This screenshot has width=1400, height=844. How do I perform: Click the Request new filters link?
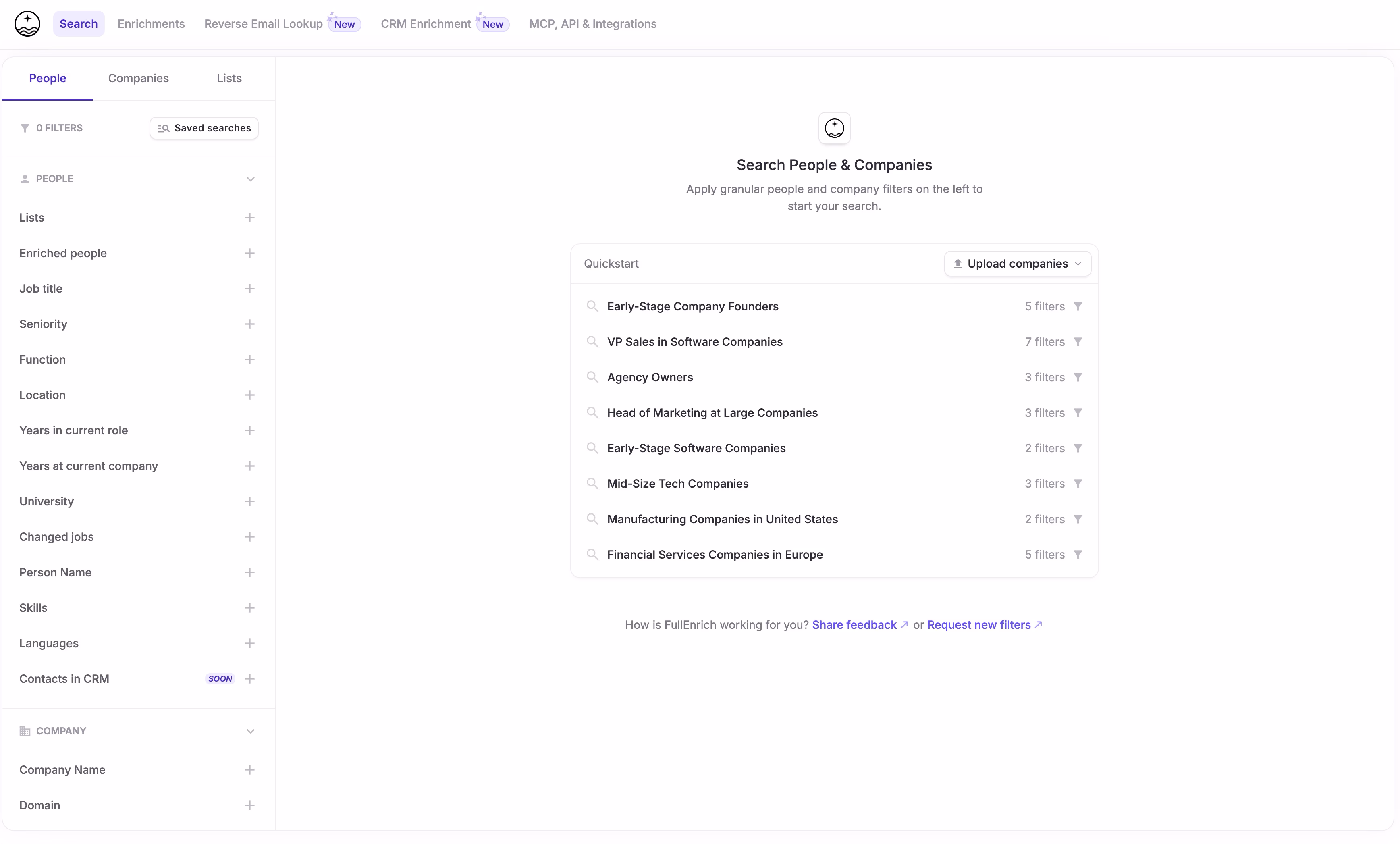pos(985,625)
